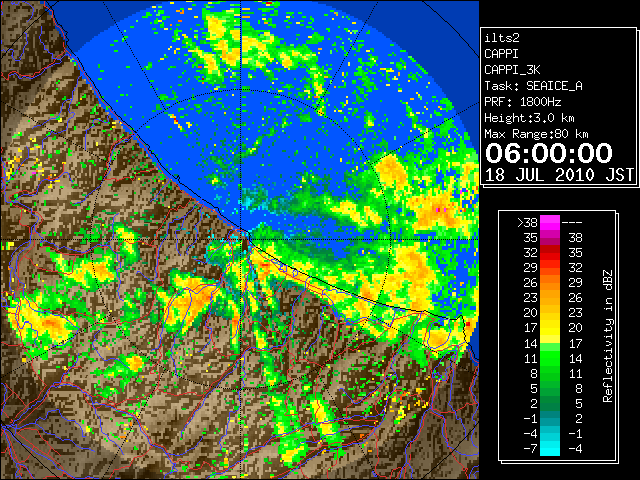The width and height of the screenshot is (640, 480).
Task: Click the '18 JUL 2010 JST' date
Action: tap(560, 175)
